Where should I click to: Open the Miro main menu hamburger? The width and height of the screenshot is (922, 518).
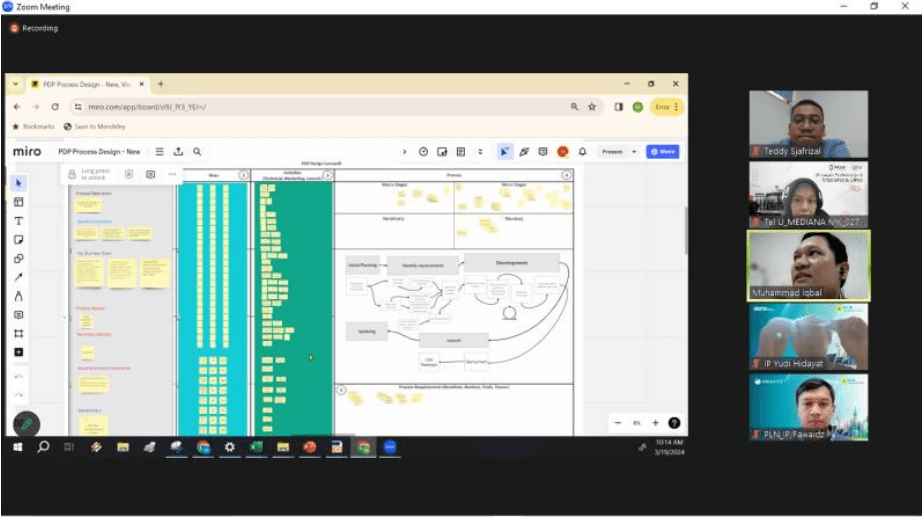(159, 152)
